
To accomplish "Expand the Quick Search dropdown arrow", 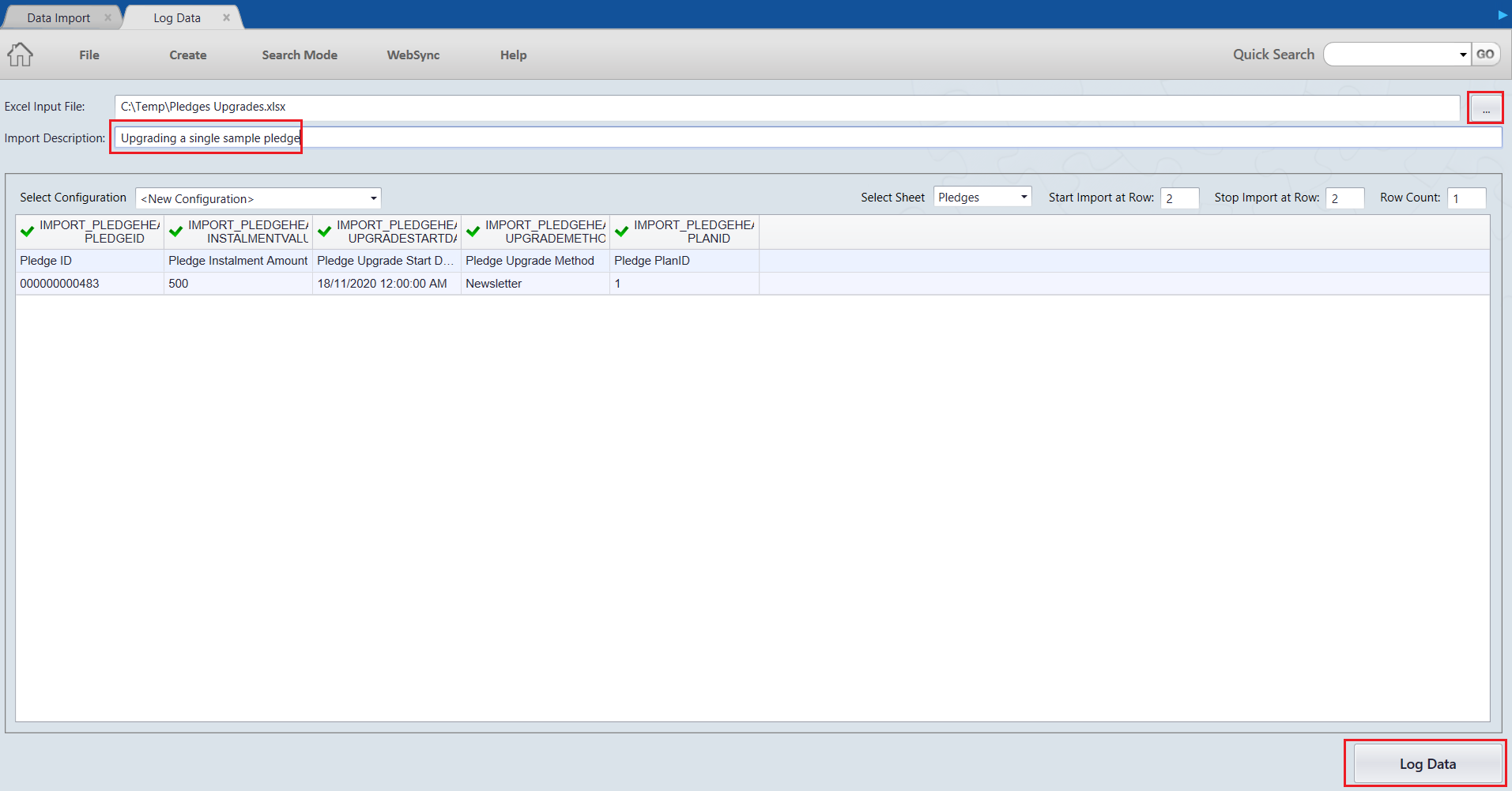I will (x=1463, y=55).
